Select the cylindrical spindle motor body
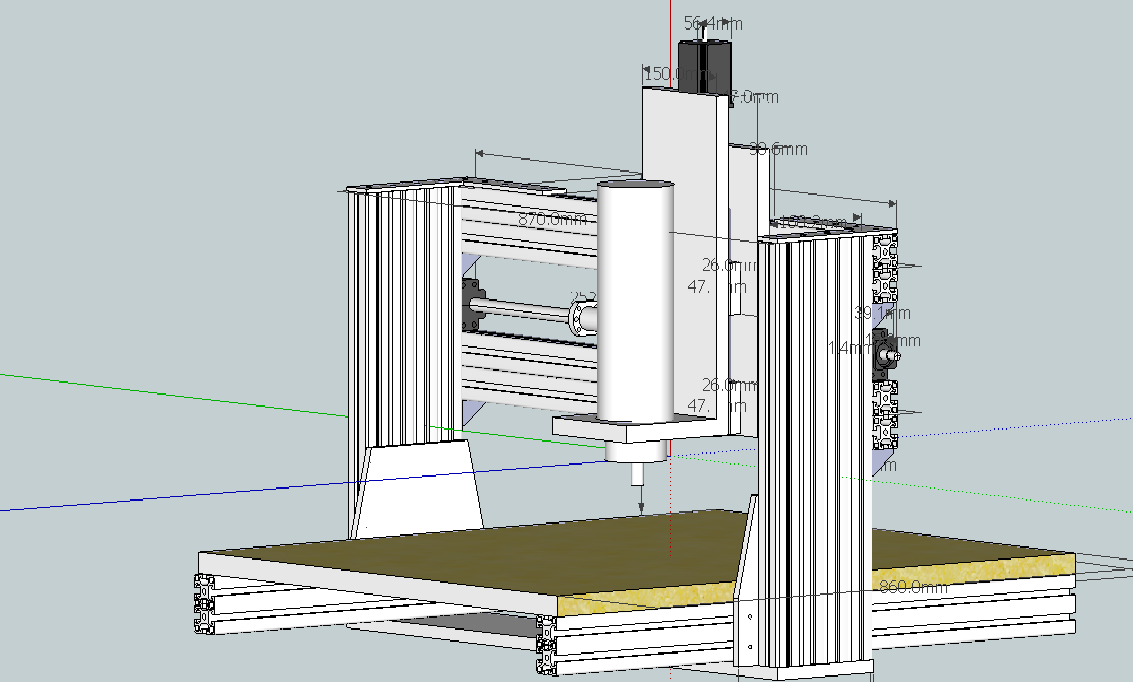 tap(635, 300)
